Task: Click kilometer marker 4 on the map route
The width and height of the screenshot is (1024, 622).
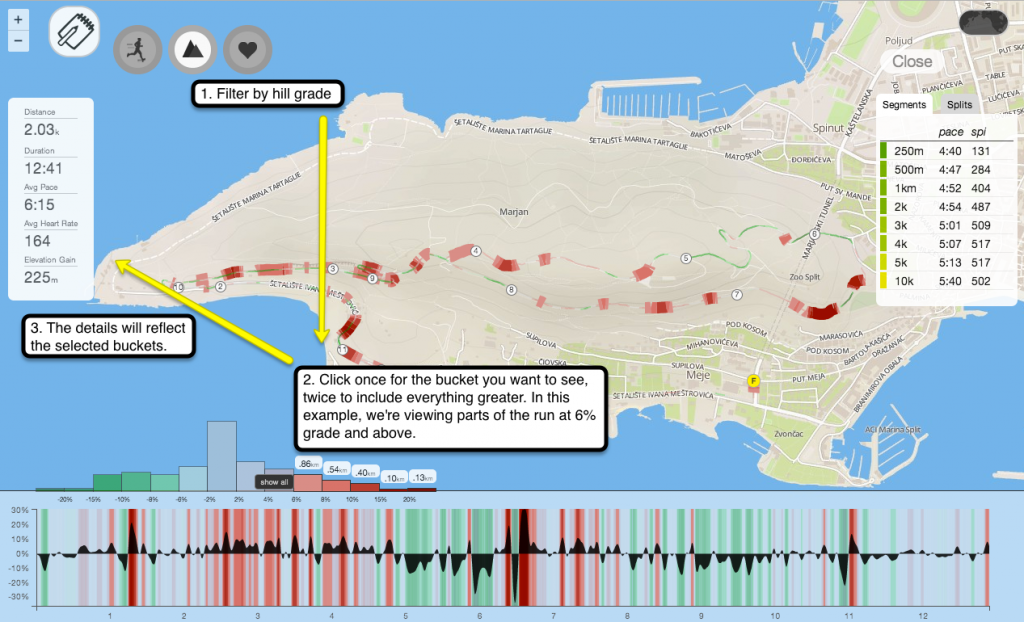Action: pyautogui.click(x=476, y=251)
